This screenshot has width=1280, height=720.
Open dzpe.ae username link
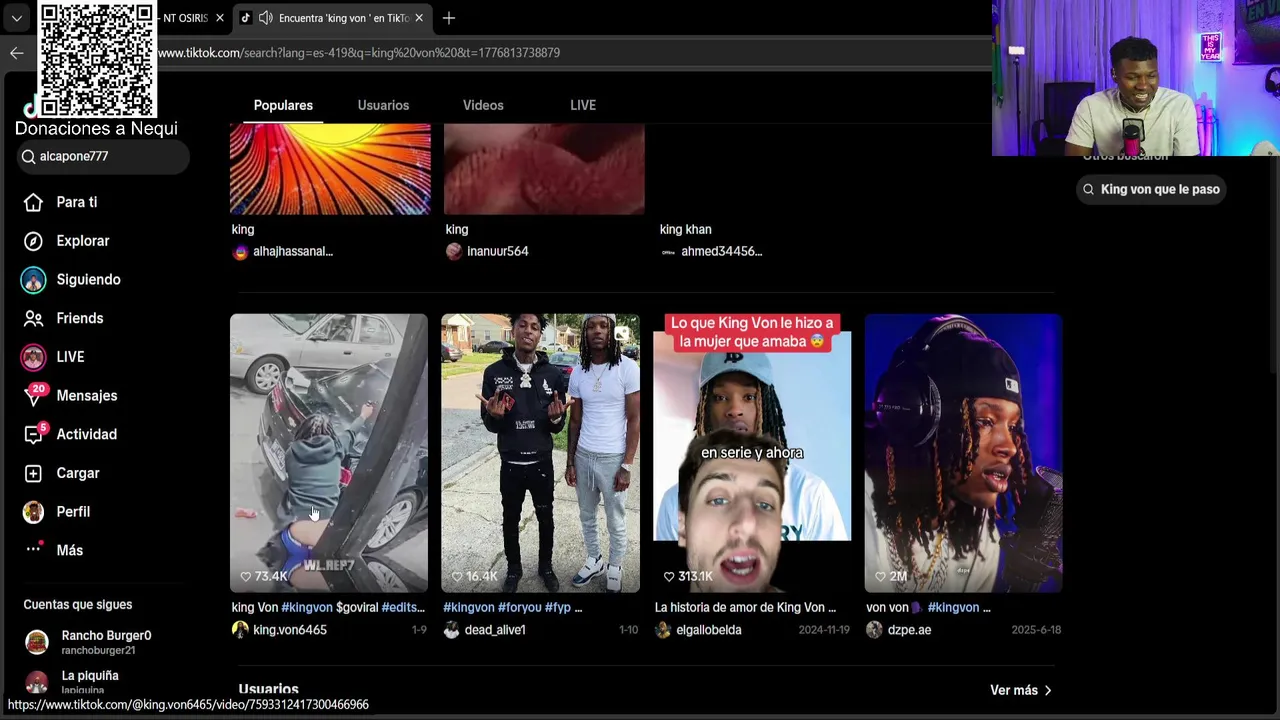(909, 630)
